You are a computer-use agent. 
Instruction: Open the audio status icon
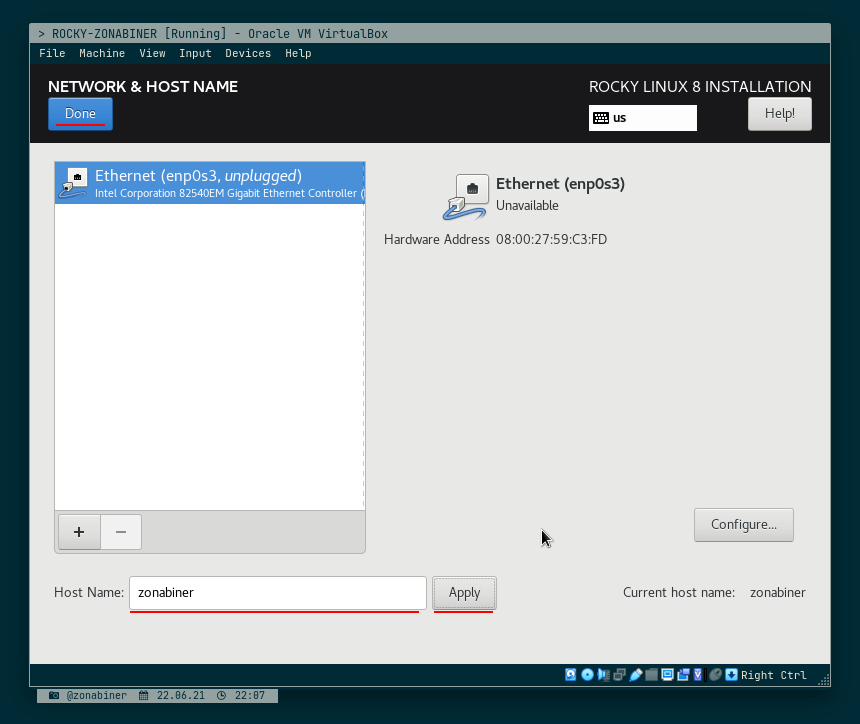click(604, 674)
